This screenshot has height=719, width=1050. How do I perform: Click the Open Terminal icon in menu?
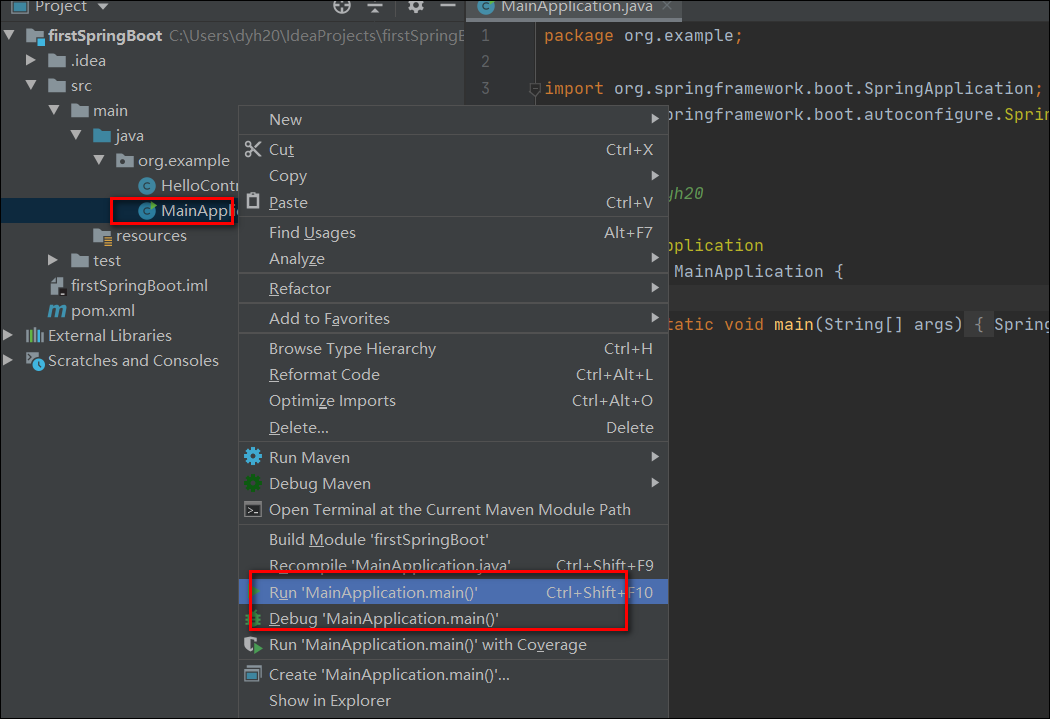pyautogui.click(x=253, y=510)
